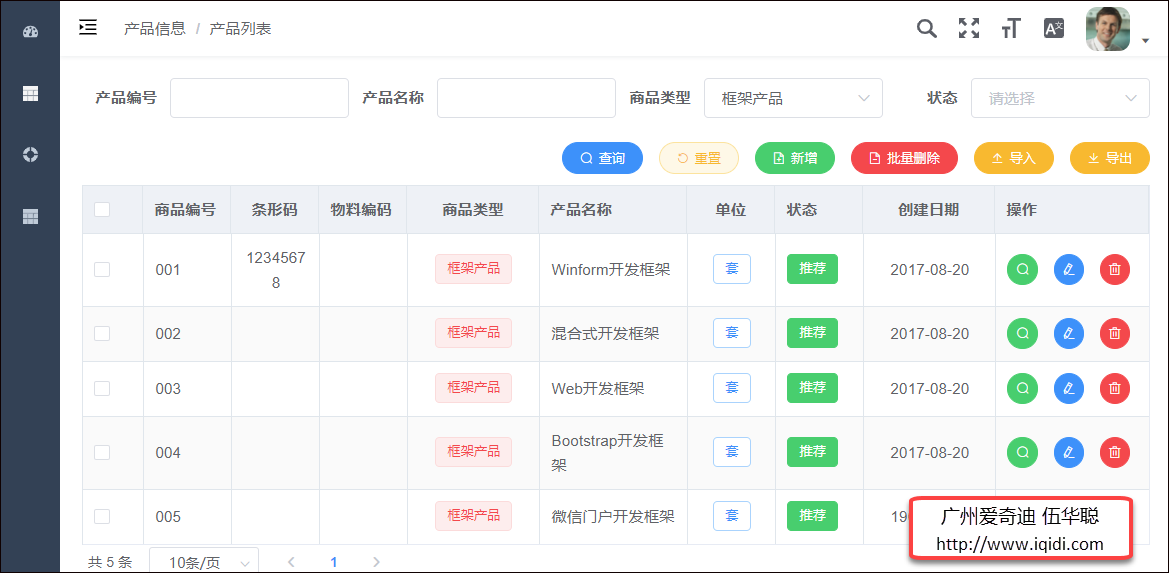The width and height of the screenshot is (1169, 573).
Task: Collapse sidebar with the hamburger icon
Action: coord(88,27)
